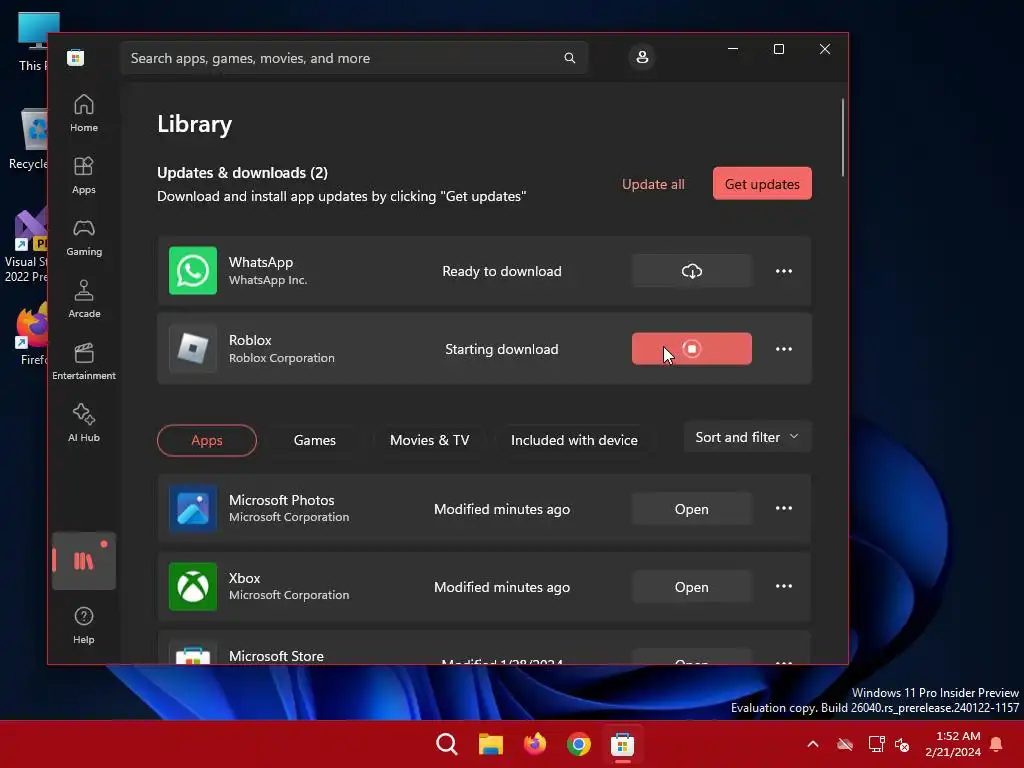
Task: Open Xbox with its Open button
Action: [x=692, y=587]
